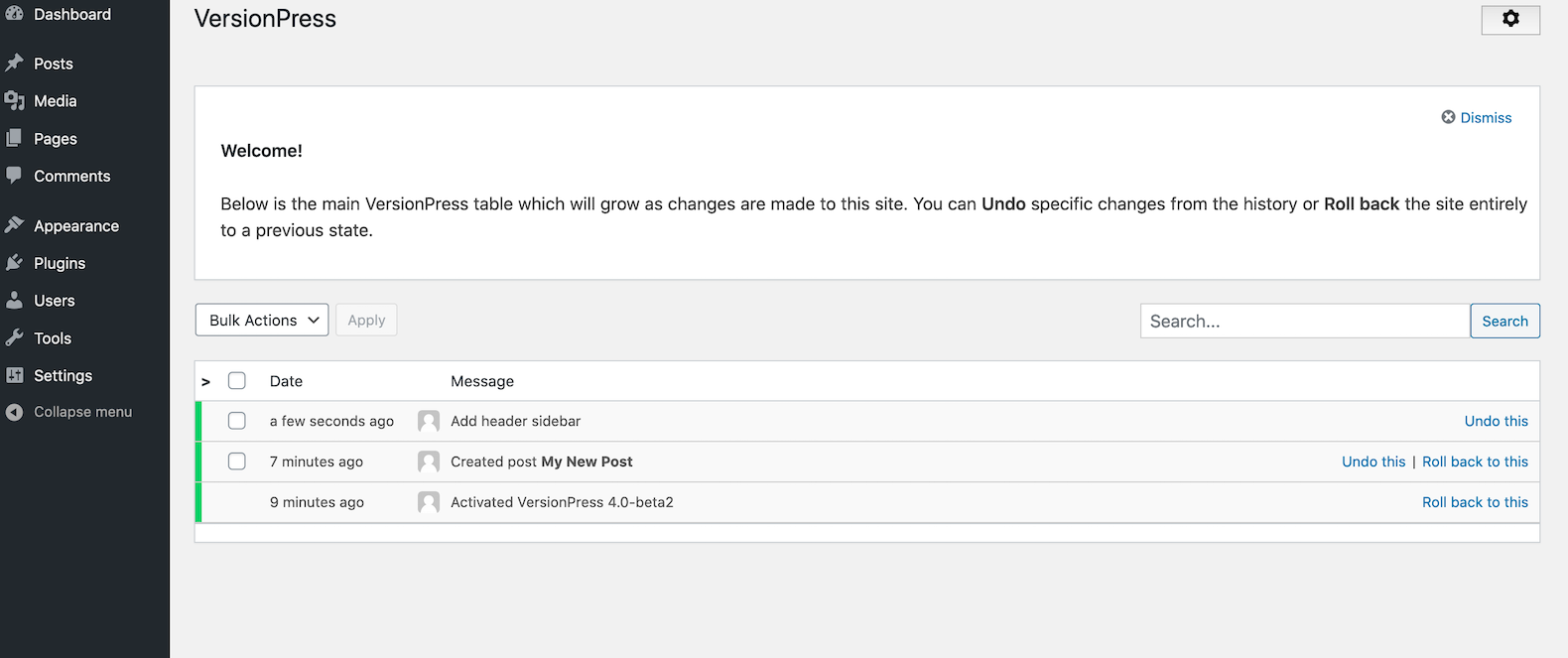Screen dimensions: 1568x658
Task: Expand table rows with the > arrow
Action: [205, 382]
